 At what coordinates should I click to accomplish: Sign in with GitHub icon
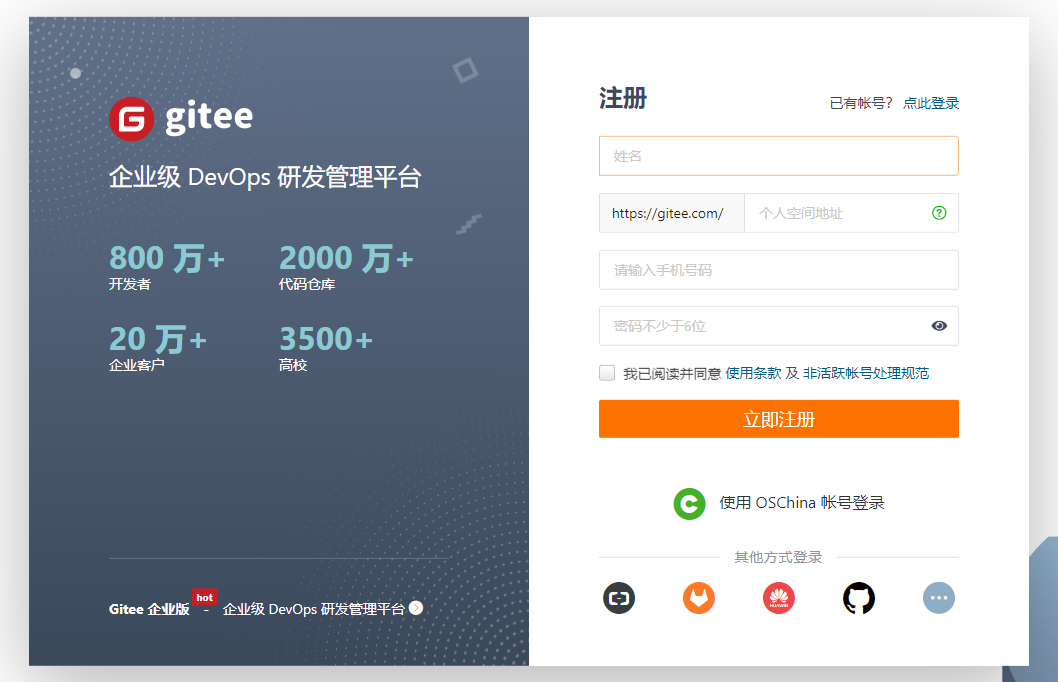point(858,598)
